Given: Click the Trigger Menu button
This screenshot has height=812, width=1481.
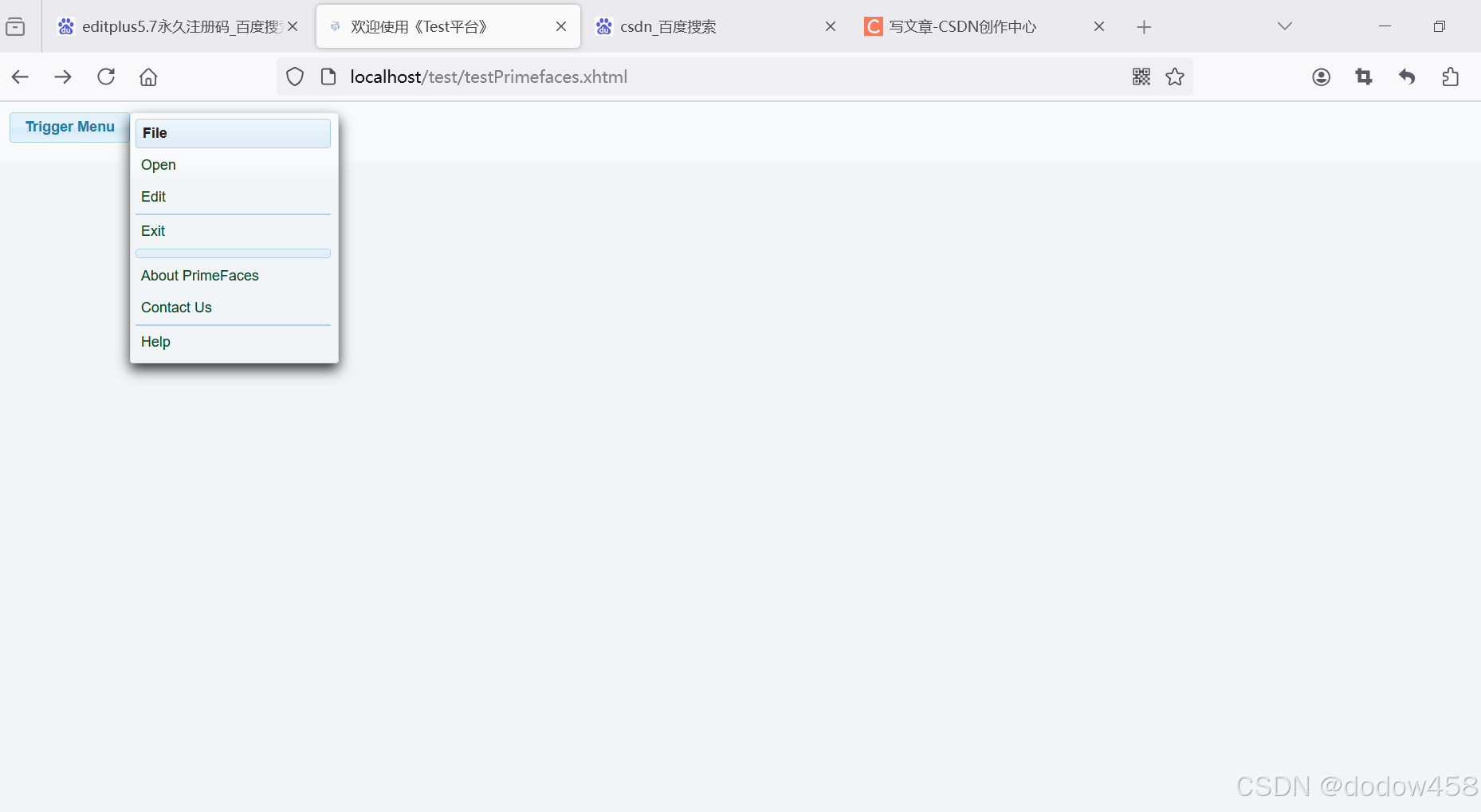Looking at the screenshot, I should coord(69,127).
